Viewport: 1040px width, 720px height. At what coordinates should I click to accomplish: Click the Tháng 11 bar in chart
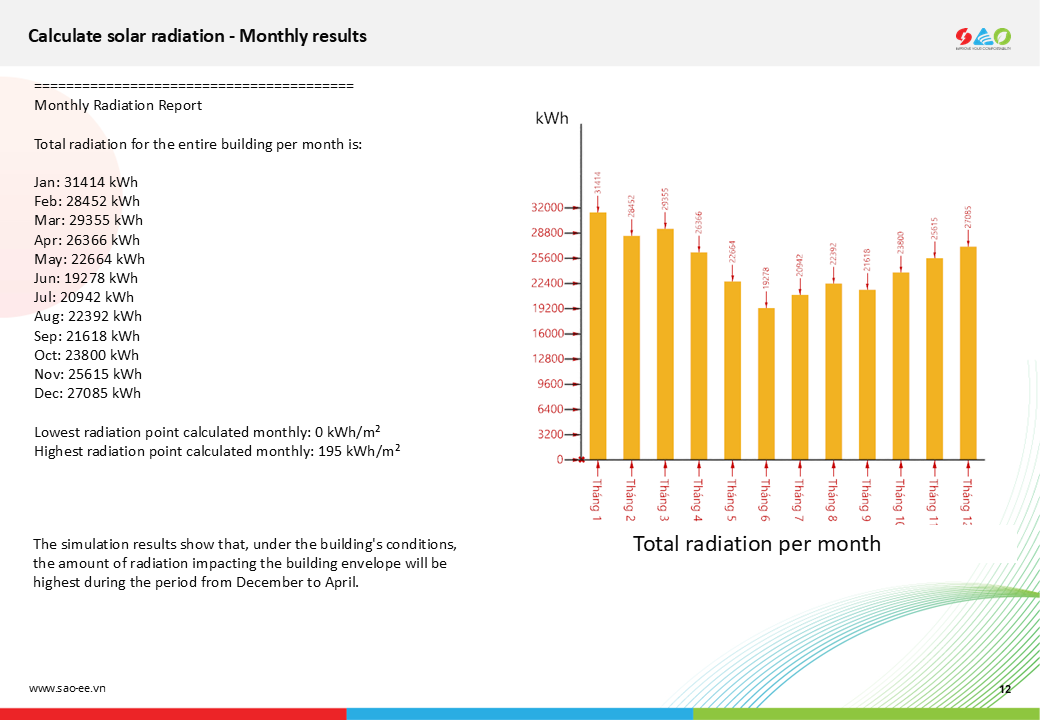pyautogui.click(x=935, y=359)
